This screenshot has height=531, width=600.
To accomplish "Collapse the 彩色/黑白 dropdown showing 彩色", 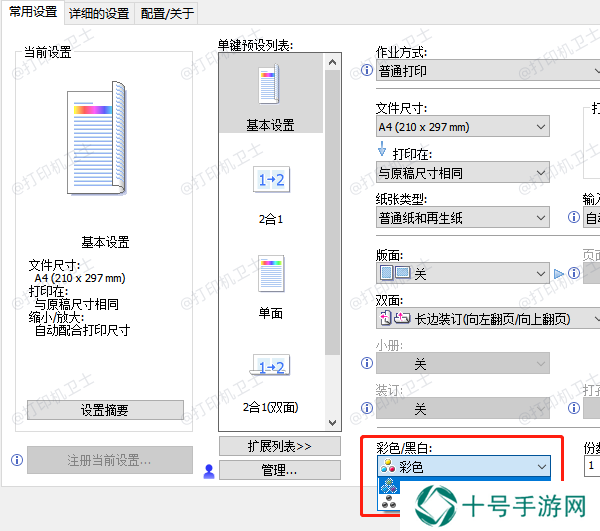I will point(464,466).
